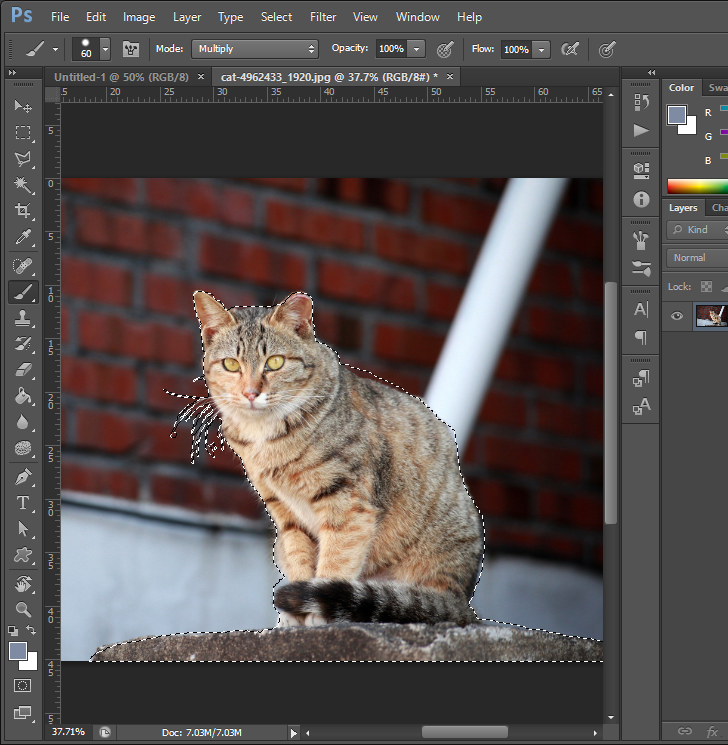Select the Pen tool
728x745 pixels.
[x=23, y=477]
